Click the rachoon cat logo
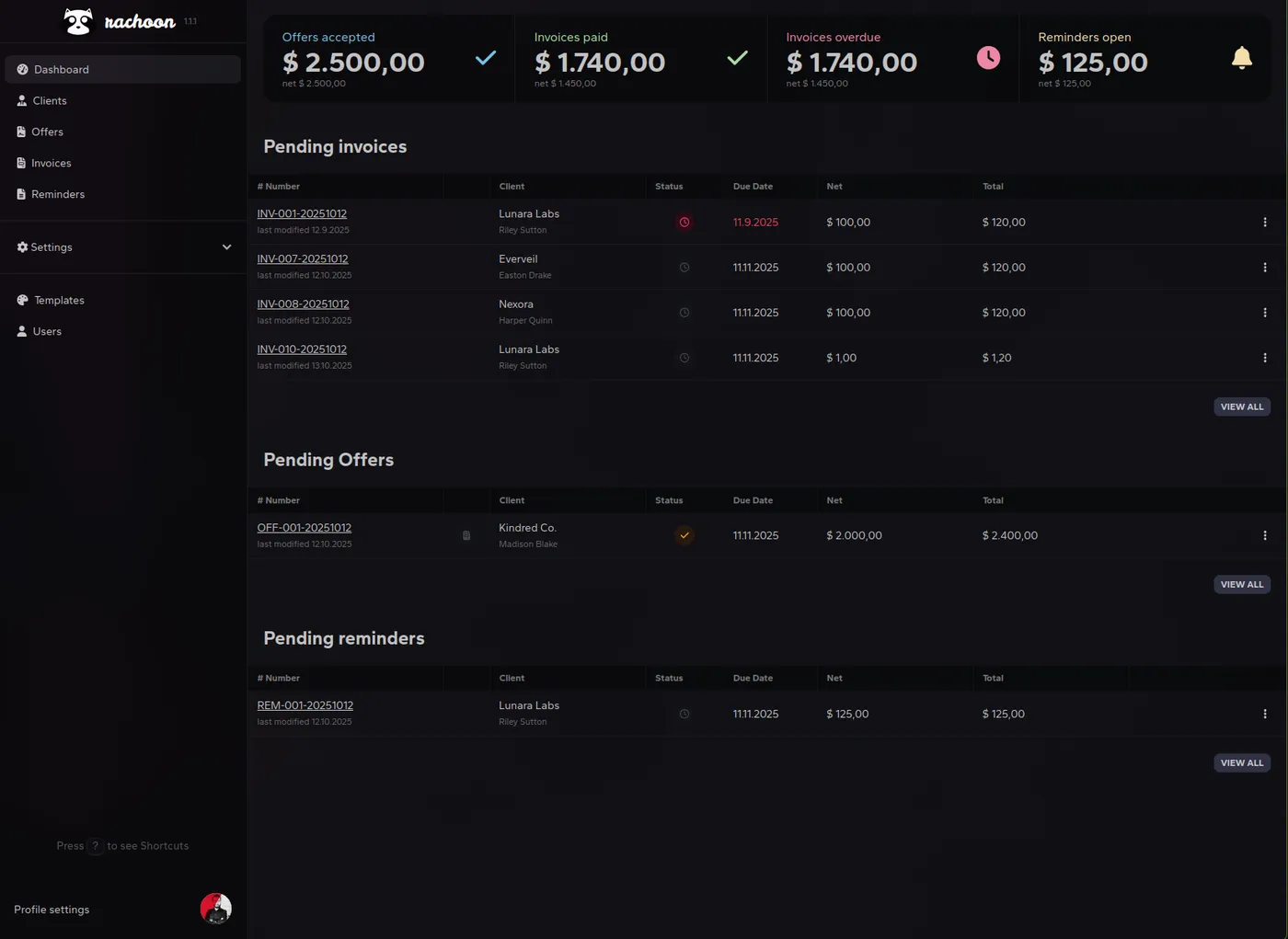The width and height of the screenshot is (1288, 939). click(78, 20)
